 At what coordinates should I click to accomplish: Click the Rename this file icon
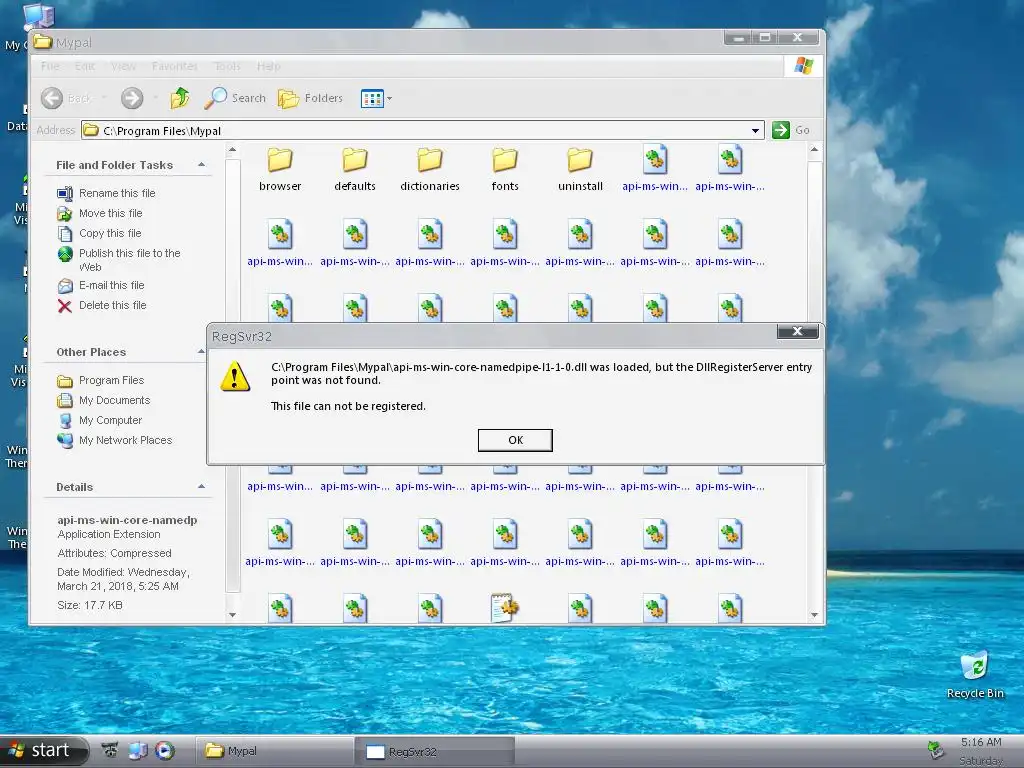coord(65,193)
